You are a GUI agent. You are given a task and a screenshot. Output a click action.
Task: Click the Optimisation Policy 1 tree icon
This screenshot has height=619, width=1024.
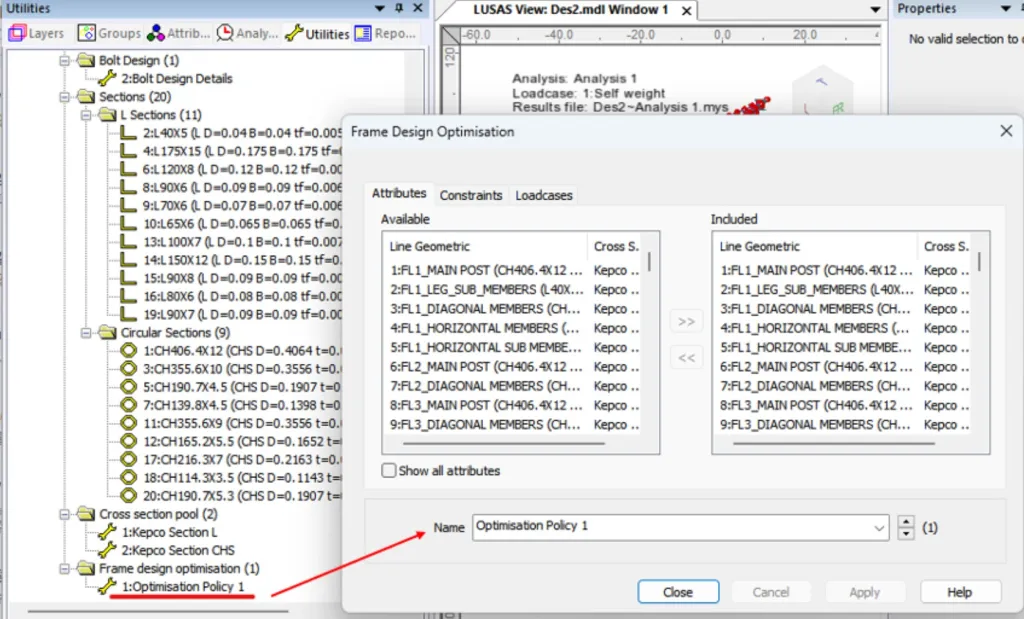click(107, 586)
